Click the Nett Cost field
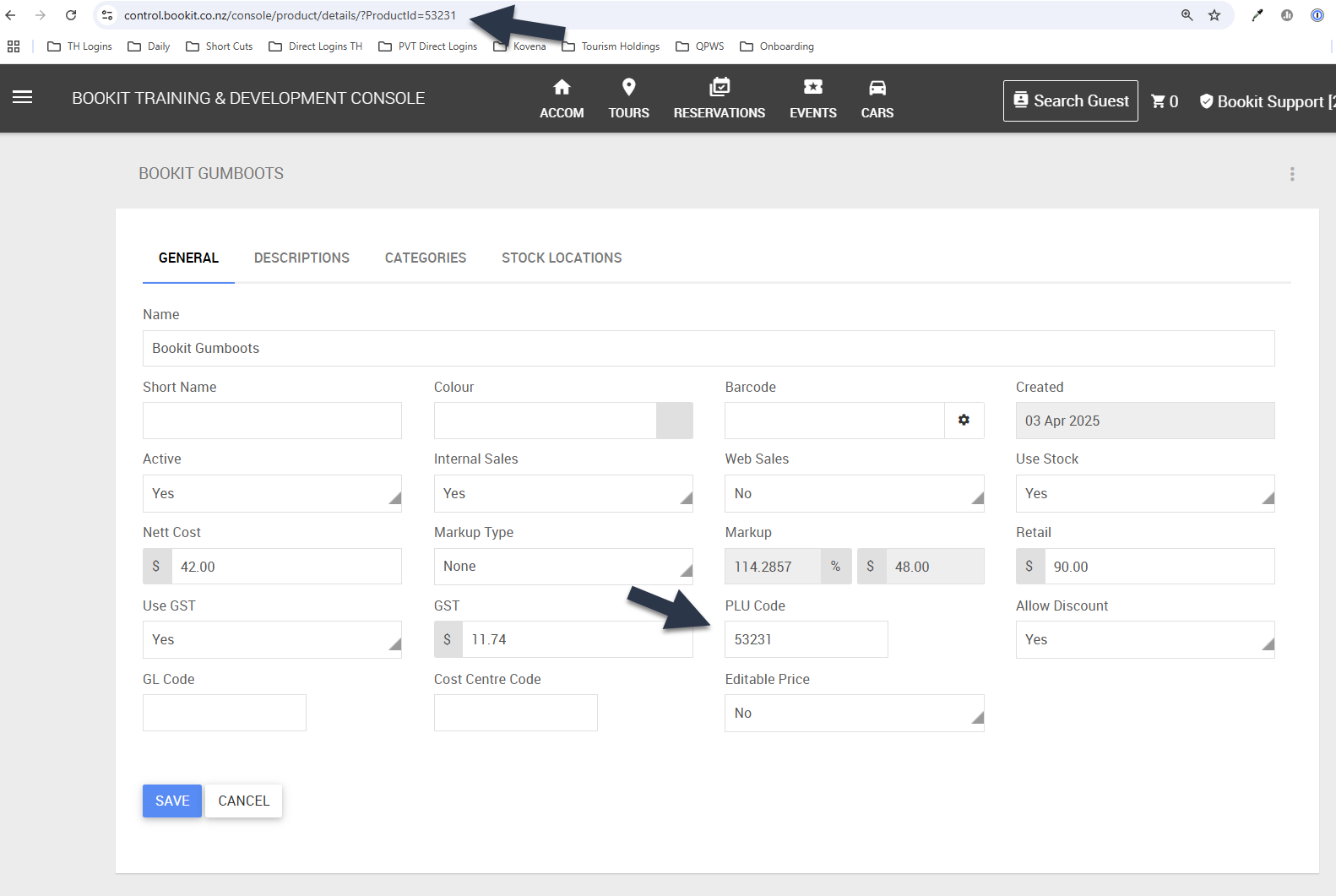Image resolution: width=1336 pixels, height=896 pixels. (285, 567)
